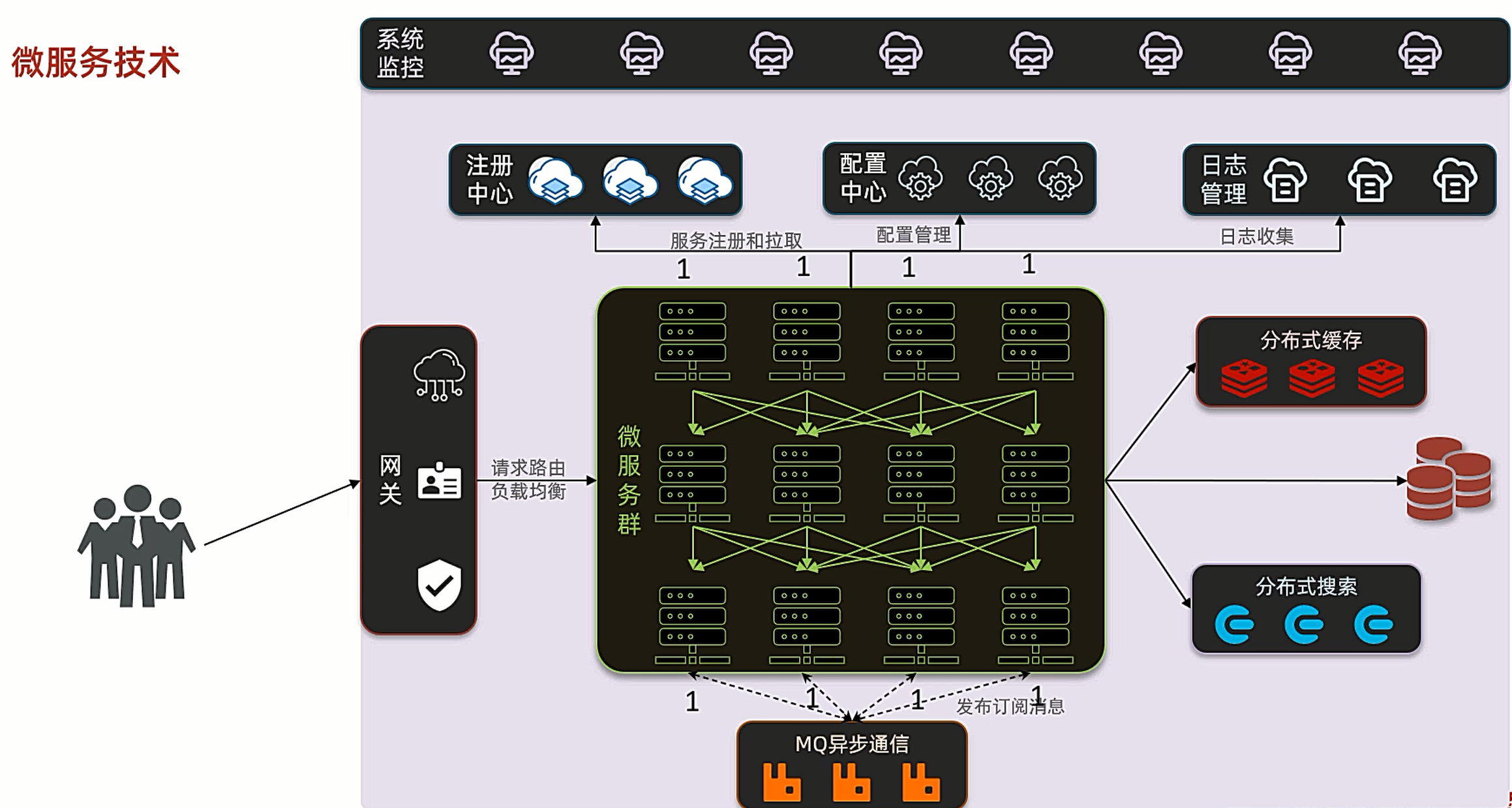
Task: Select the 分布式缓存 heading
Action: (1311, 340)
